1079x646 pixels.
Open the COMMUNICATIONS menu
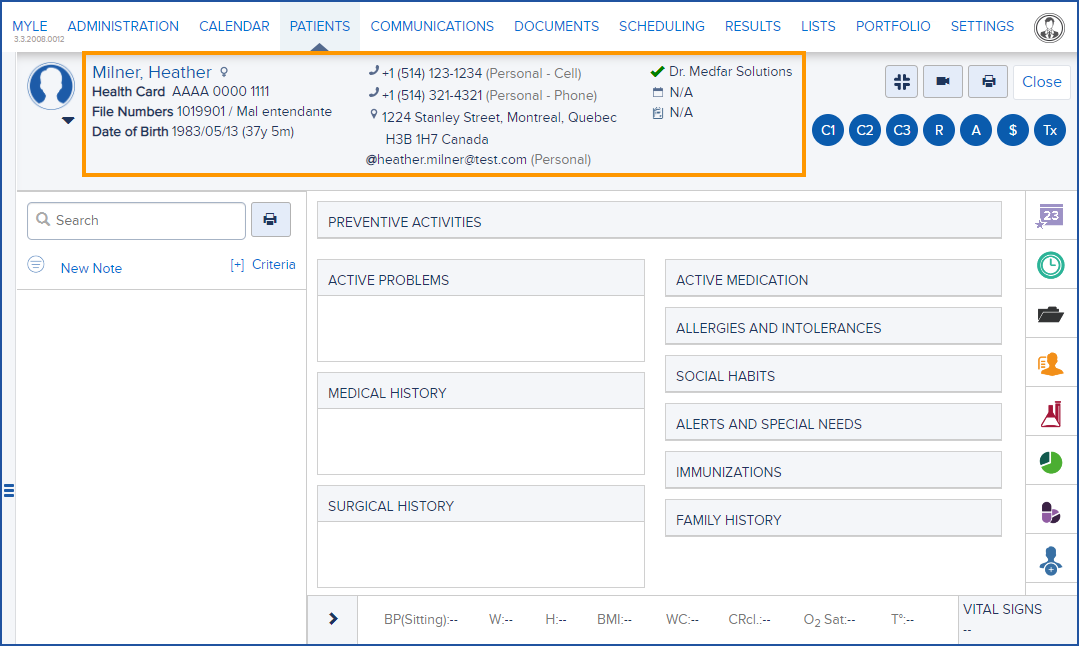pos(432,26)
